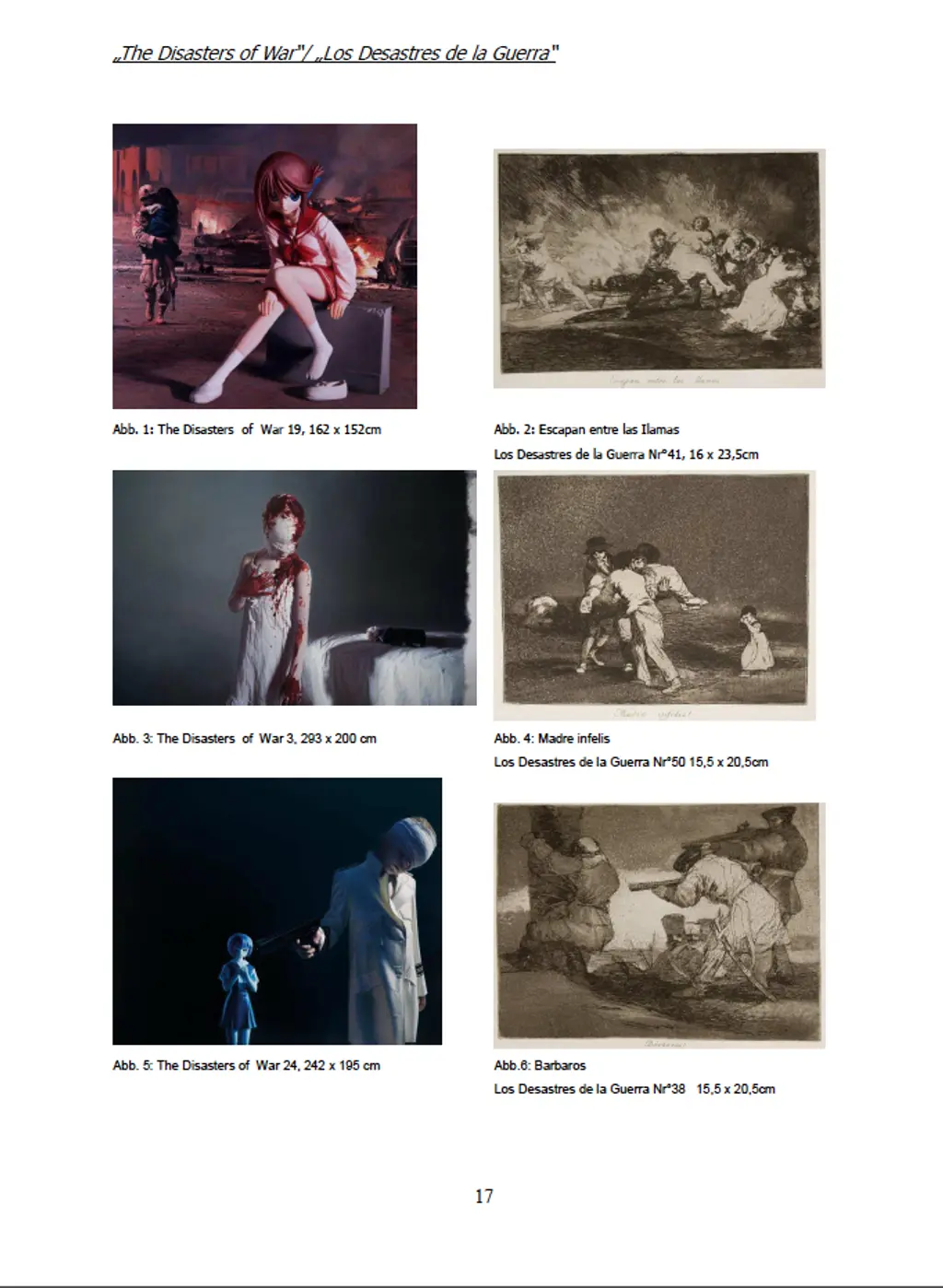This screenshot has width=943, height=1288.
Task: Click caption Abb. 3: The Disasters of War 3
Action: (x=245, y=738)
